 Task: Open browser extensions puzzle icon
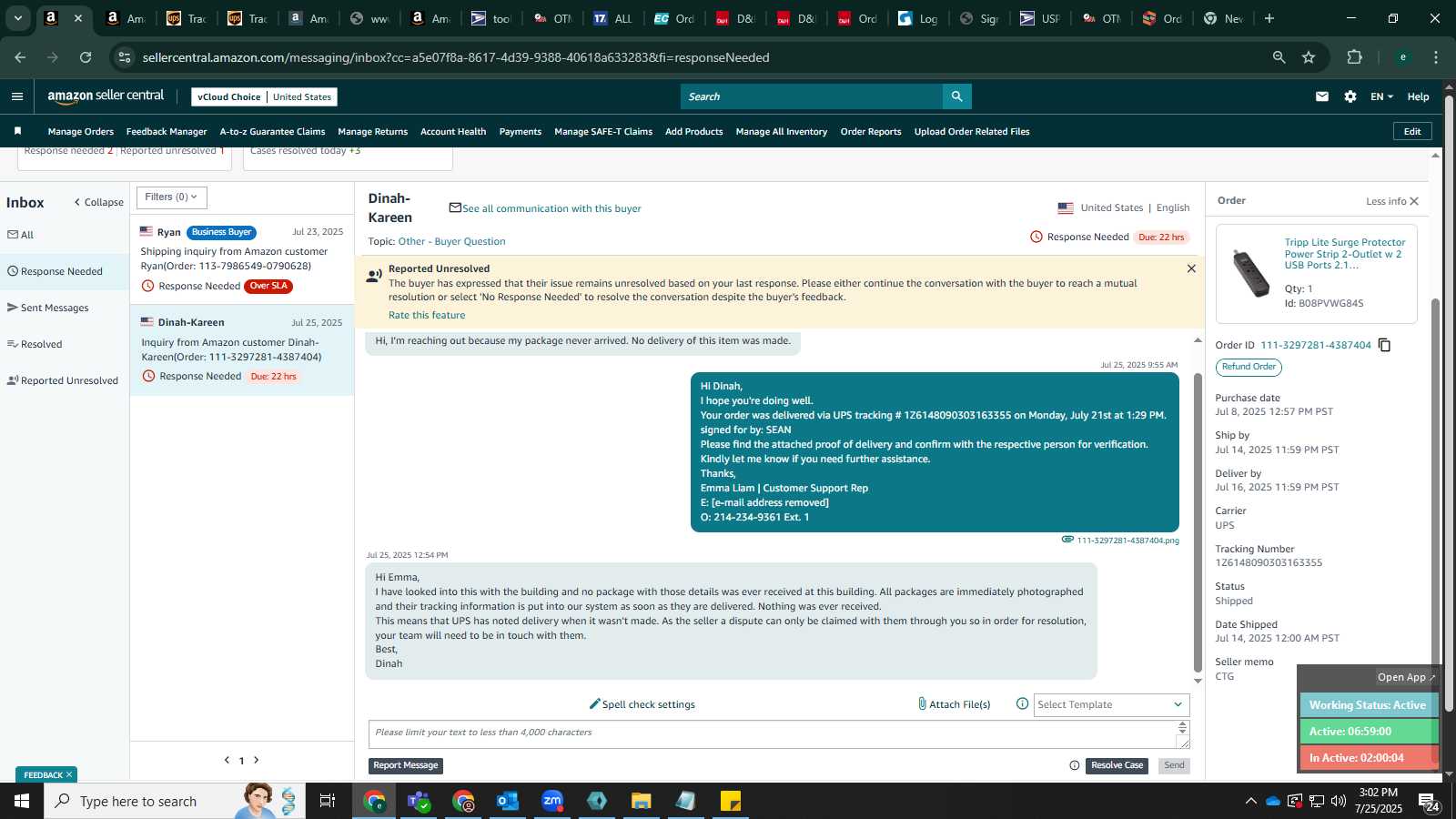tap(1354, 57)
